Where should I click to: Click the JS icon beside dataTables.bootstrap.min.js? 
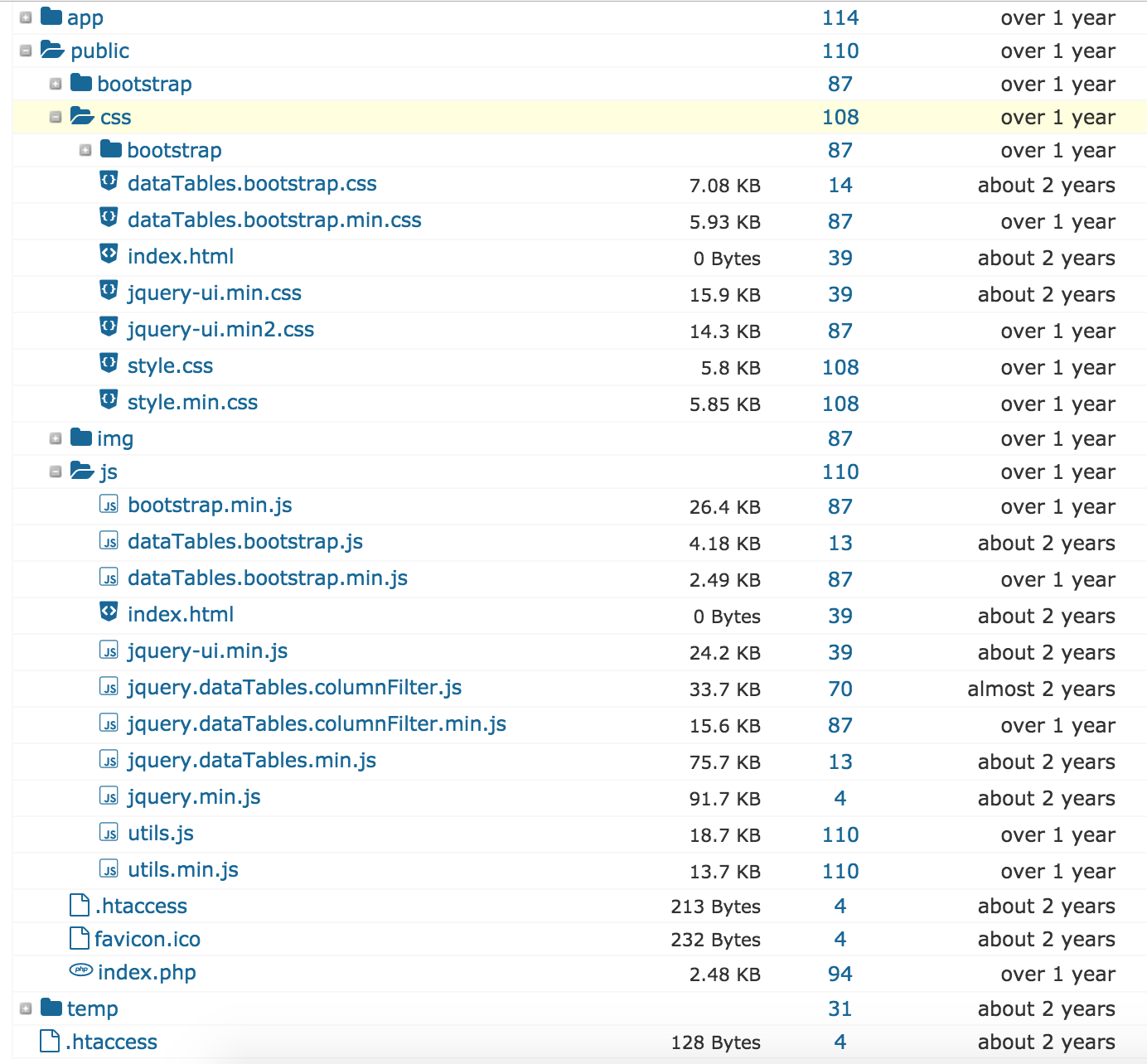pyautogui.click(x=109, y=577)
